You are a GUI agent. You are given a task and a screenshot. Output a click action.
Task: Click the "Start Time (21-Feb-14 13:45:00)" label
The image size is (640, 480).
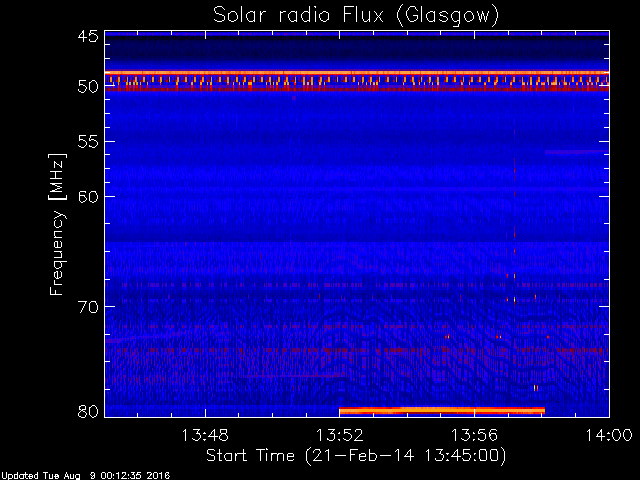click(356, 456)
